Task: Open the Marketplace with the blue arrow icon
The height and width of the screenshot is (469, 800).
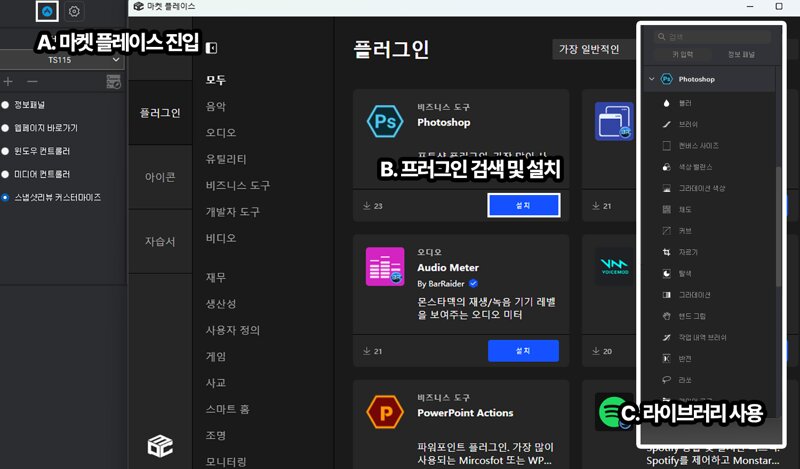Action: pos(47,11)
